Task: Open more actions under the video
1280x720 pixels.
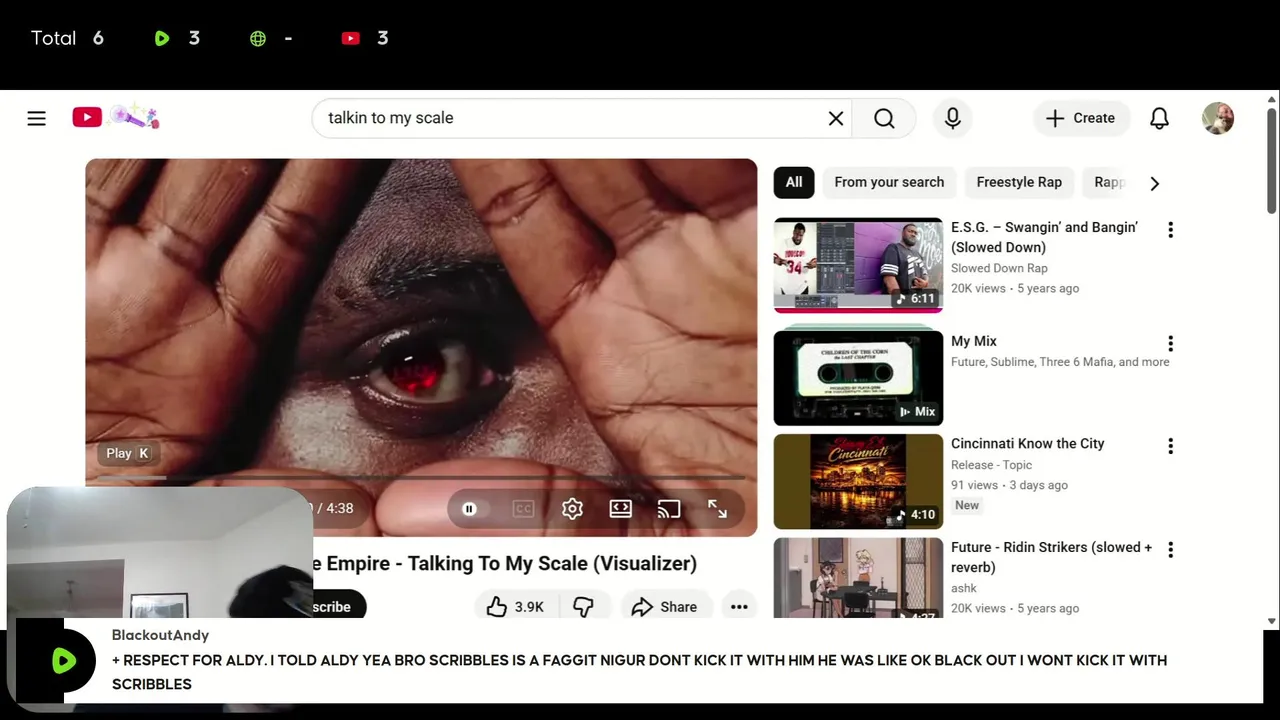Action: coord(739,607)
